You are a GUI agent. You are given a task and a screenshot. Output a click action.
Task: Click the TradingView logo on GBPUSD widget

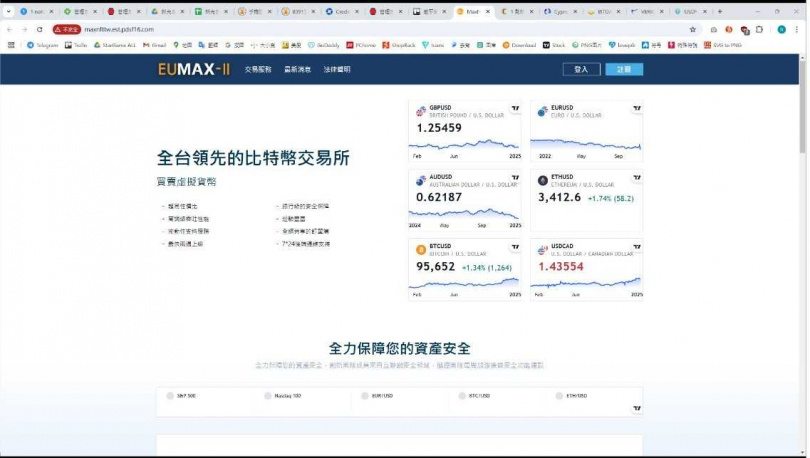515,108
